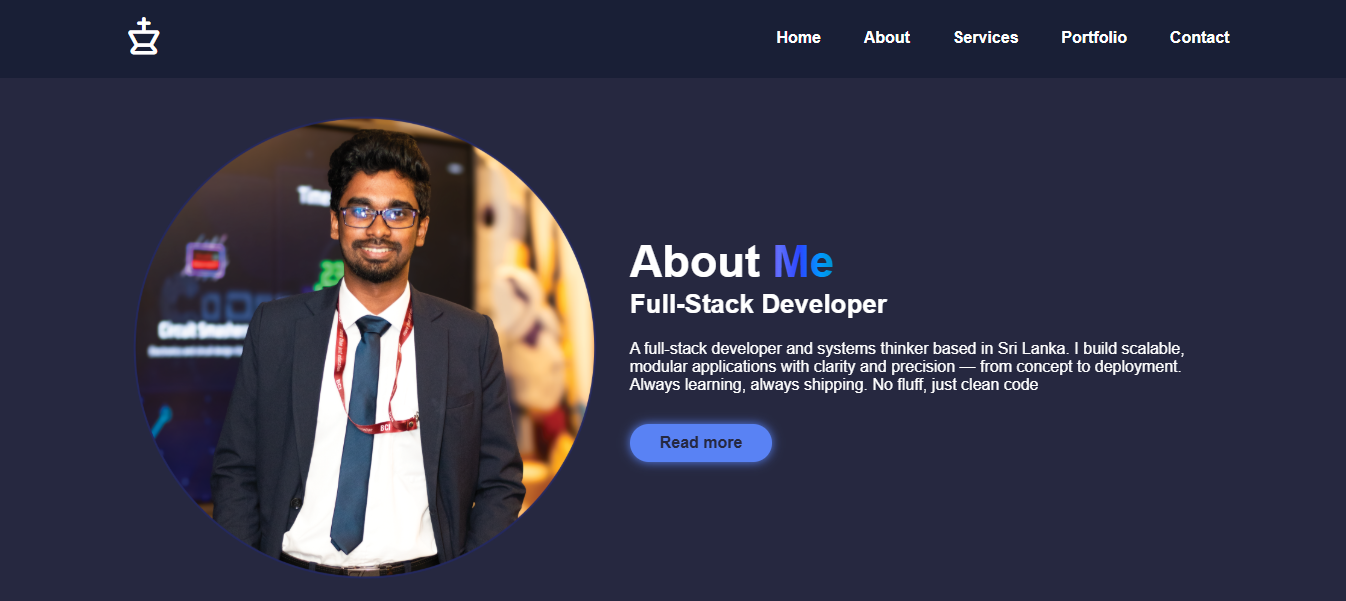Navigate to Contact in the header
This screenshot has width=1346, height=601.
click(1200, 37)
